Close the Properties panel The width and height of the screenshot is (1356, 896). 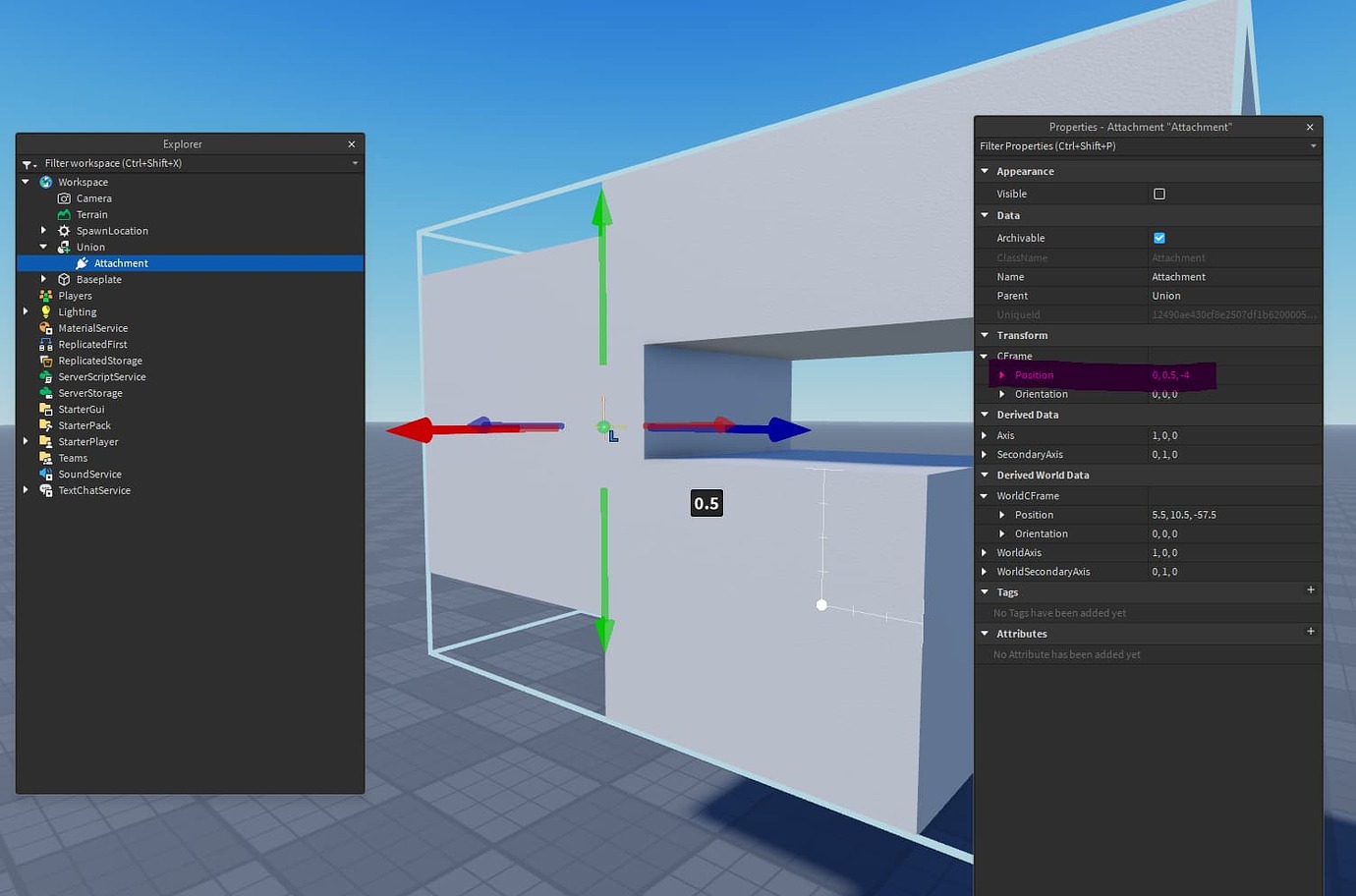coord(1310,127)
